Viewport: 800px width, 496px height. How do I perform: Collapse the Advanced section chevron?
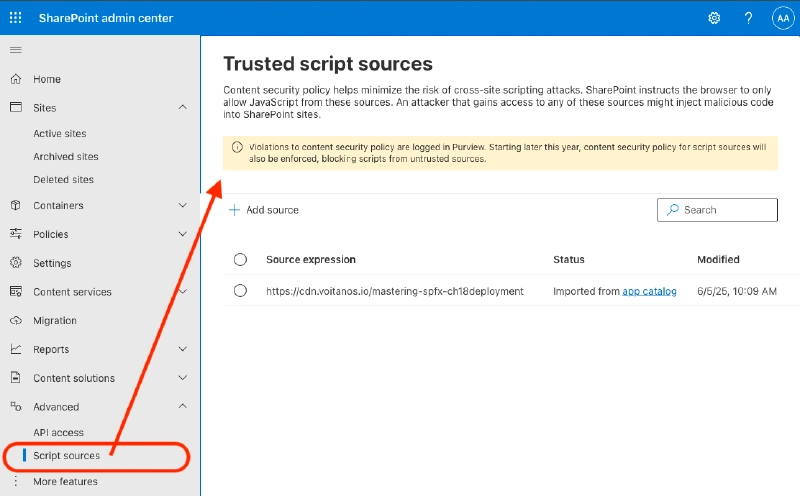coord(183,406)
